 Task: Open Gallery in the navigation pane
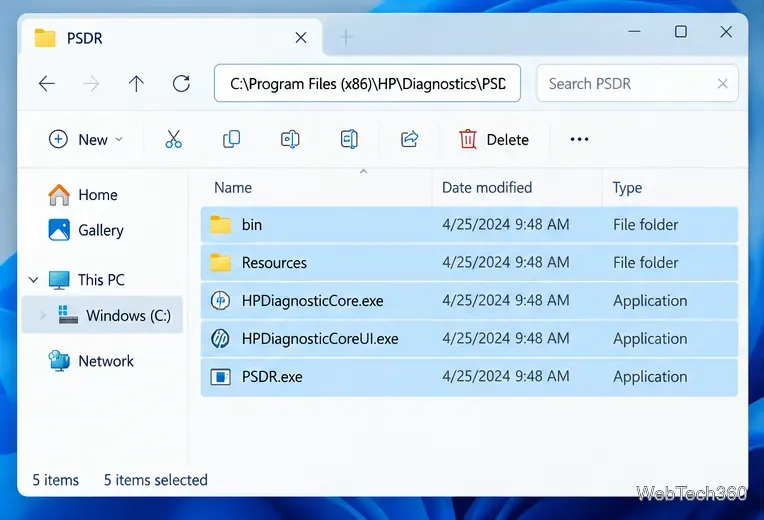[86, 230]
